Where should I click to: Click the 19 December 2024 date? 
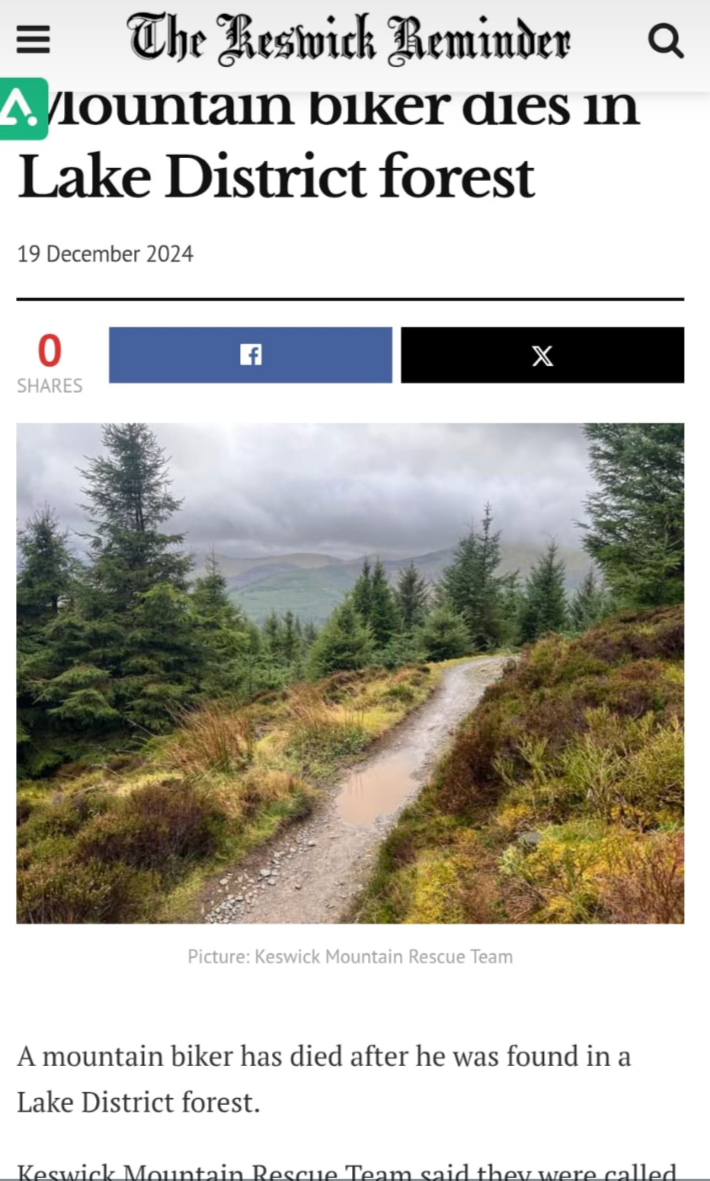click(105, 254)
